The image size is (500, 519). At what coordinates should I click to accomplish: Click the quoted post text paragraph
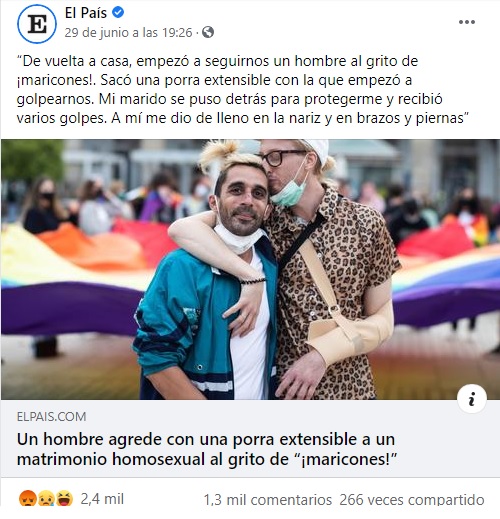click(243, 90)
